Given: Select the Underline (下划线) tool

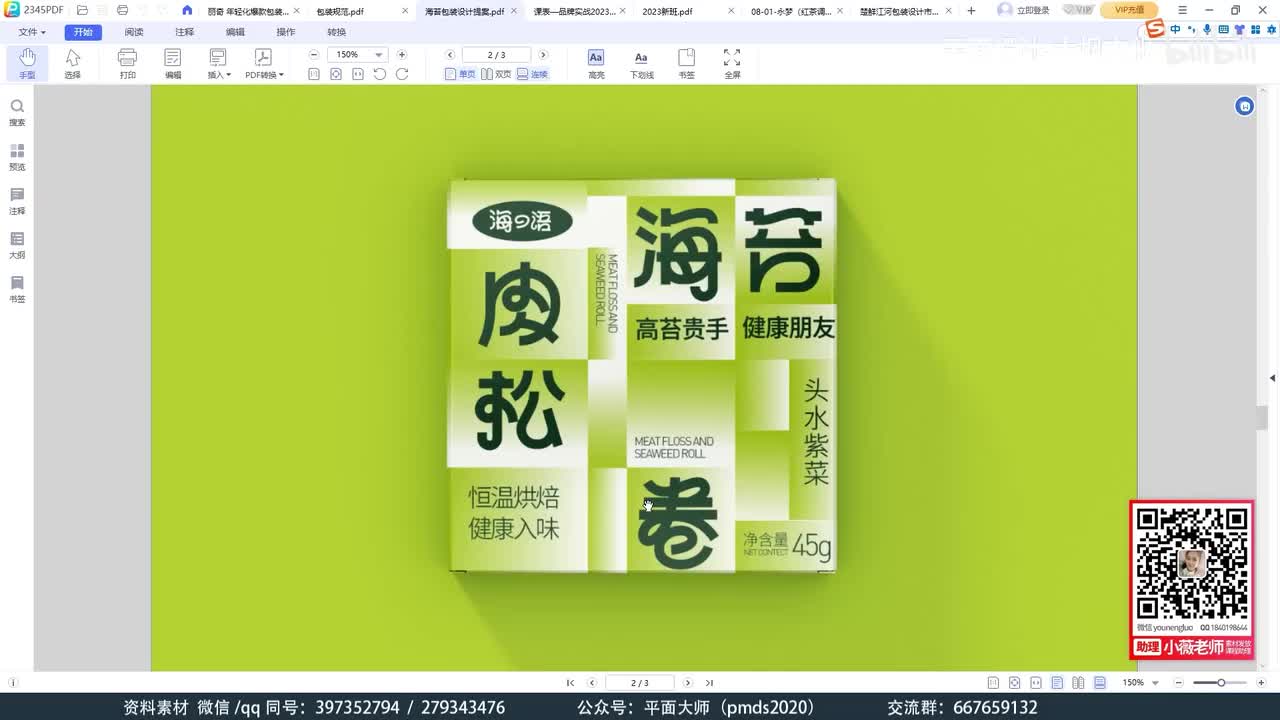Looking at the screenshot, I should click(x=641, y=63).
